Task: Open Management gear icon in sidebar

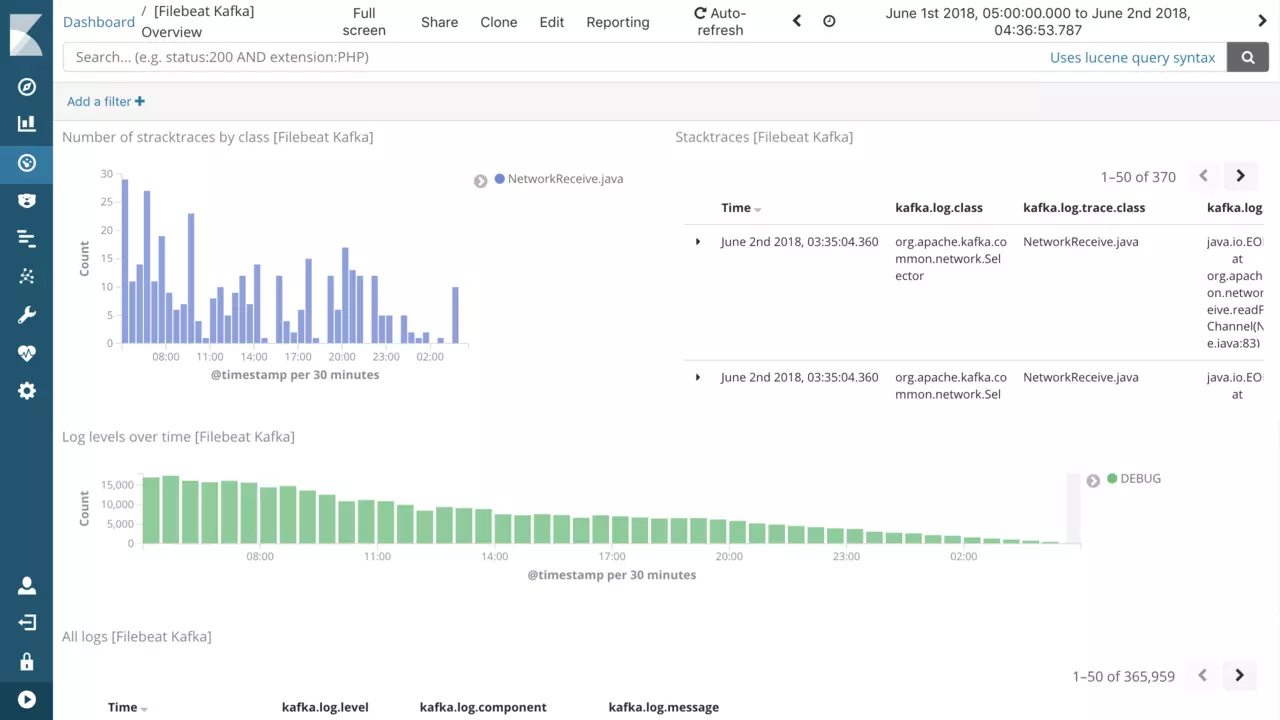Action: click(27, 391)
